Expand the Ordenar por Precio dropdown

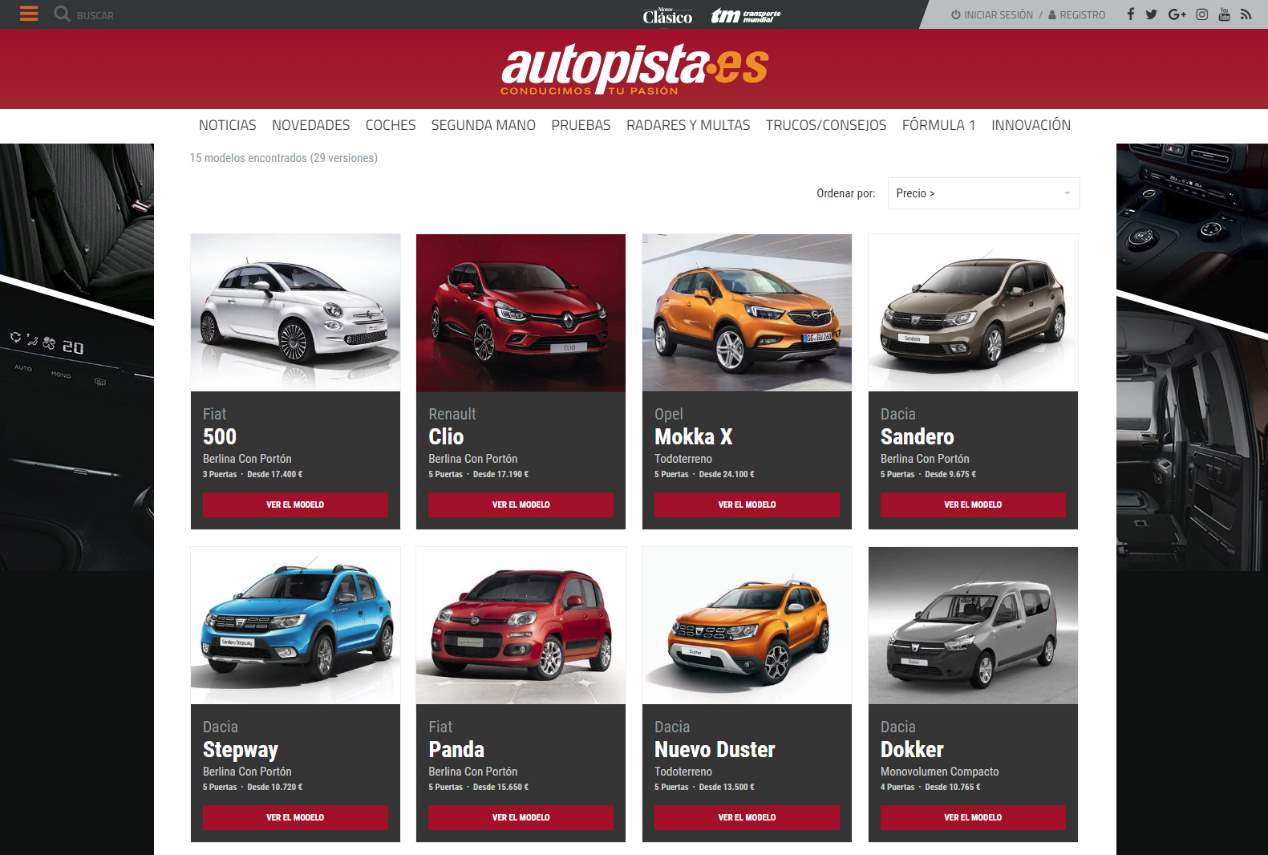point(984,193)
